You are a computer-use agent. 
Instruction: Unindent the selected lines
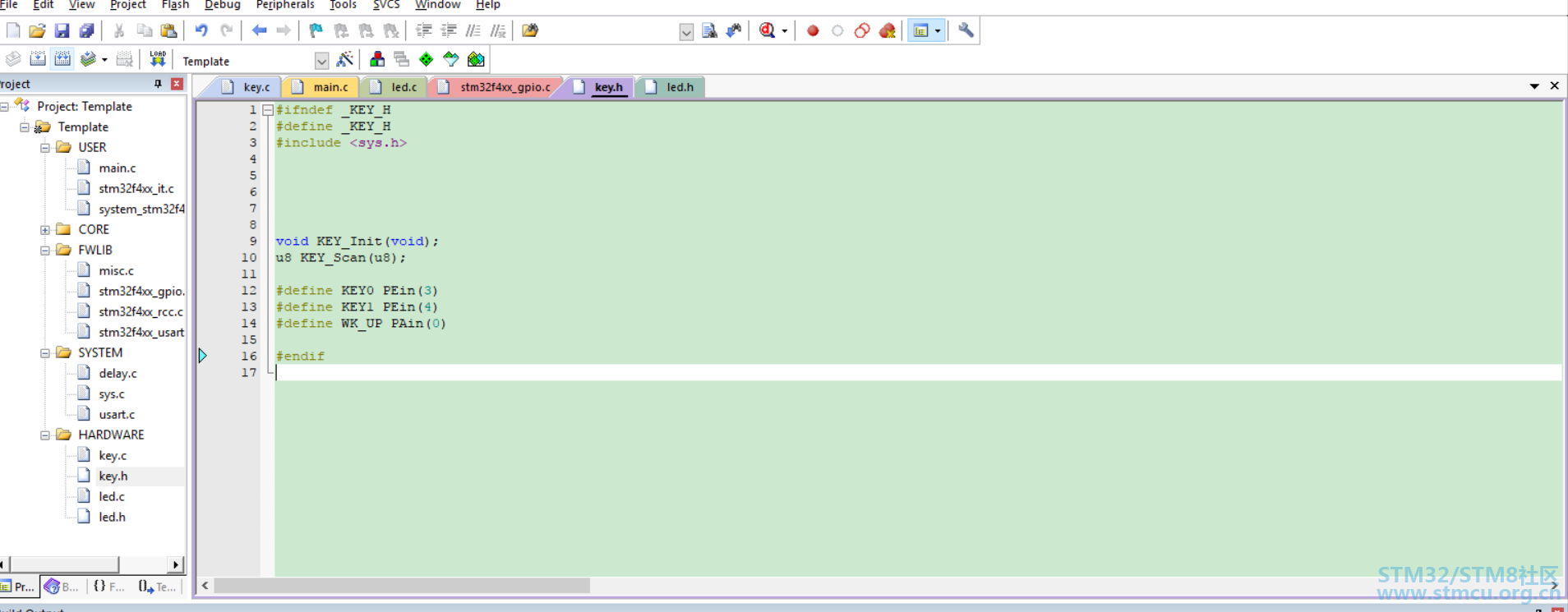(449, 30)
